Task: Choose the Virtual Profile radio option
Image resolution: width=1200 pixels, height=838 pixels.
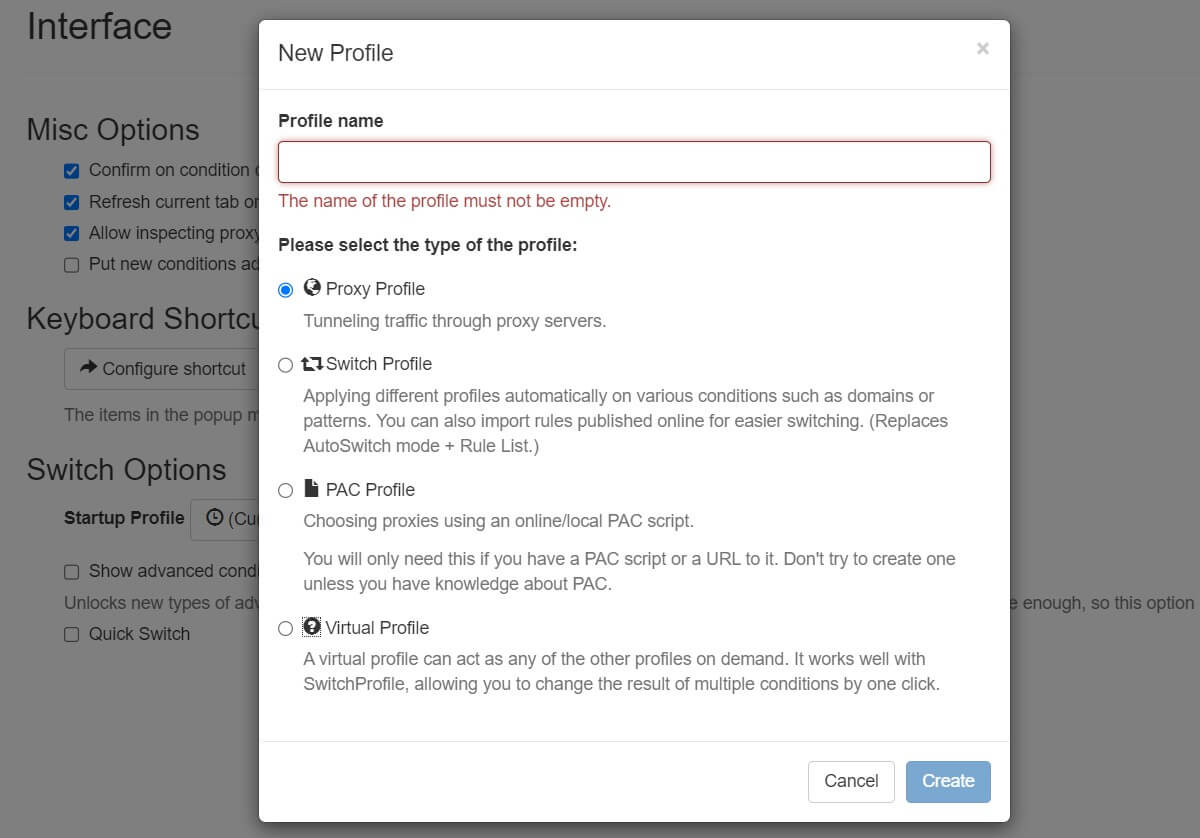Action: point(286,628)
